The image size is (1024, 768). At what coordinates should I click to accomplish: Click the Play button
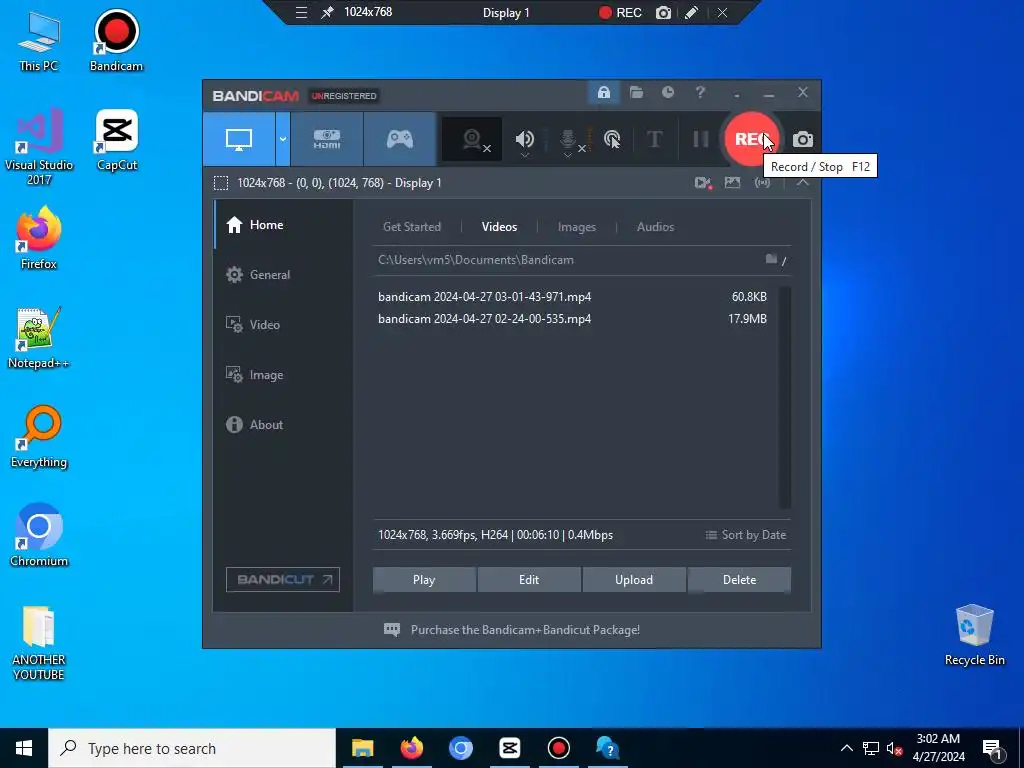click(424, 580)
